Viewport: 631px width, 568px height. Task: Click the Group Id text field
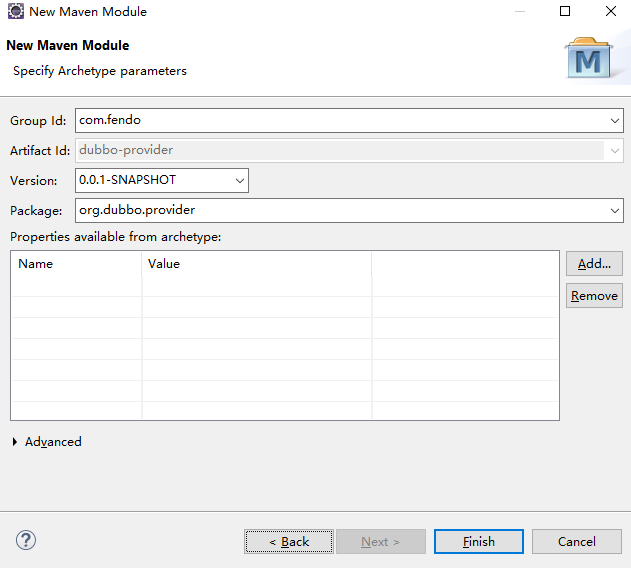click(x=349, y=120)
